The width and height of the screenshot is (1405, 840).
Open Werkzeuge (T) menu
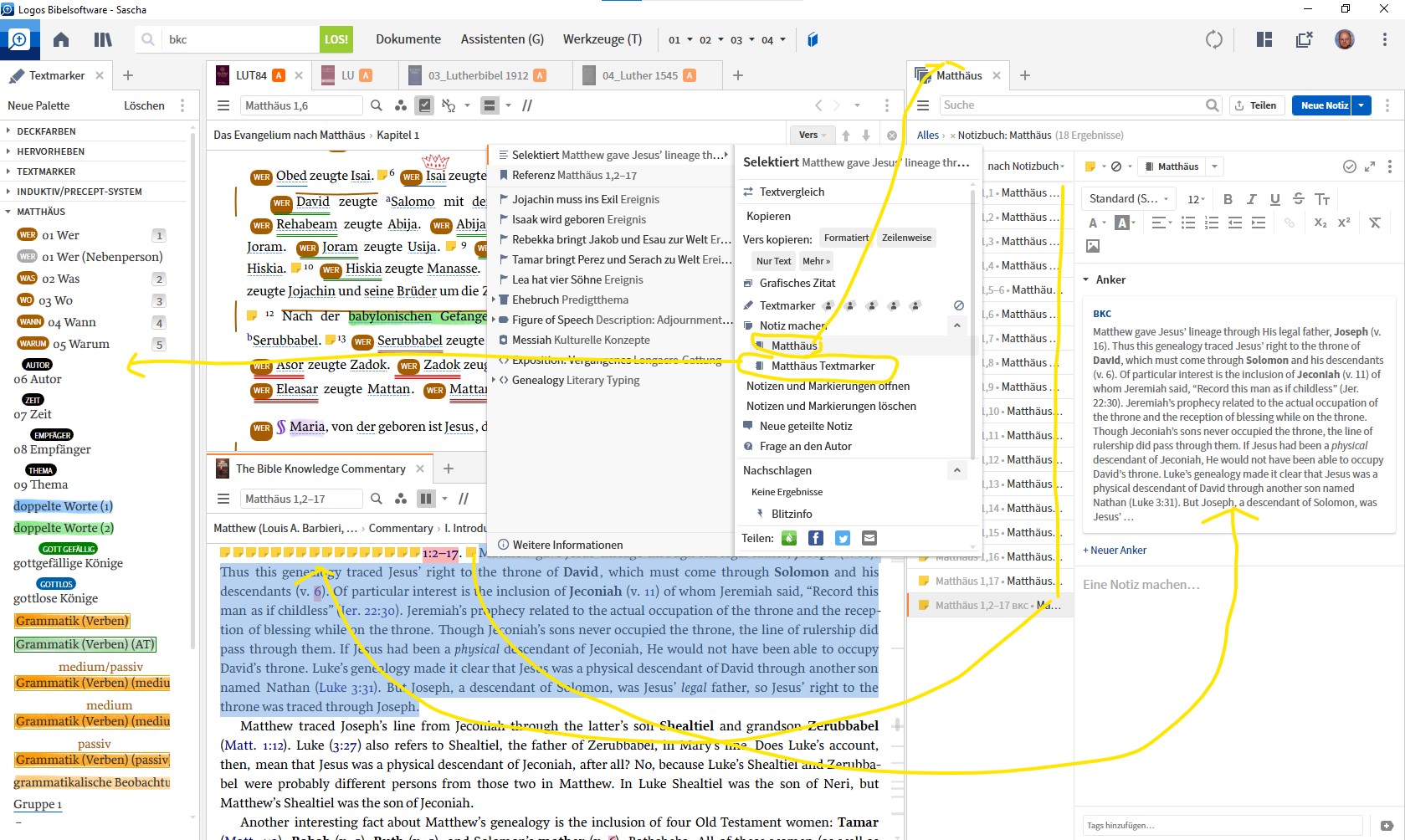click(x=603, y=39)
